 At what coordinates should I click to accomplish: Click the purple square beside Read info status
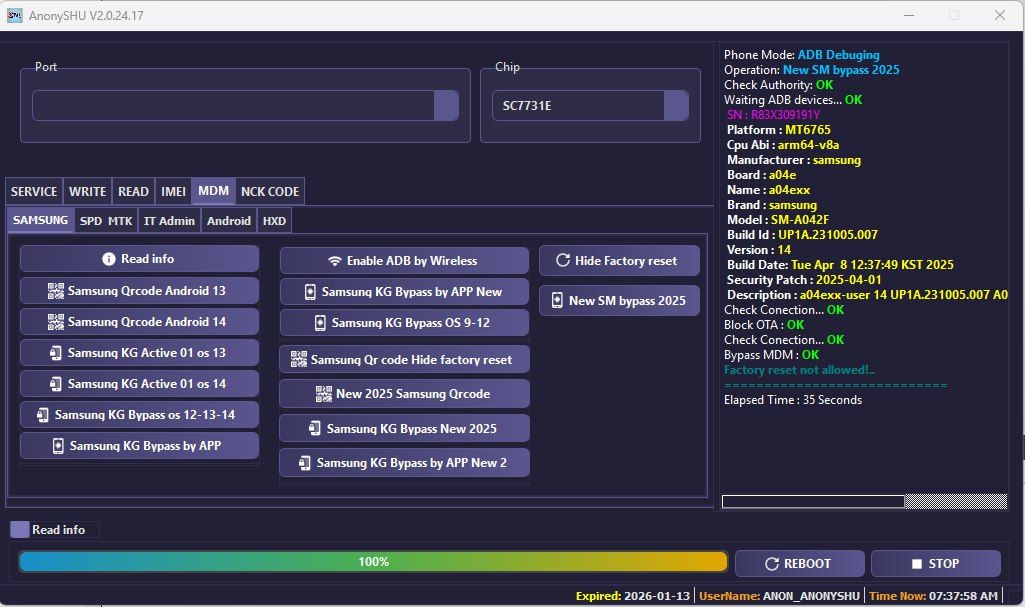tap(20, 530)
